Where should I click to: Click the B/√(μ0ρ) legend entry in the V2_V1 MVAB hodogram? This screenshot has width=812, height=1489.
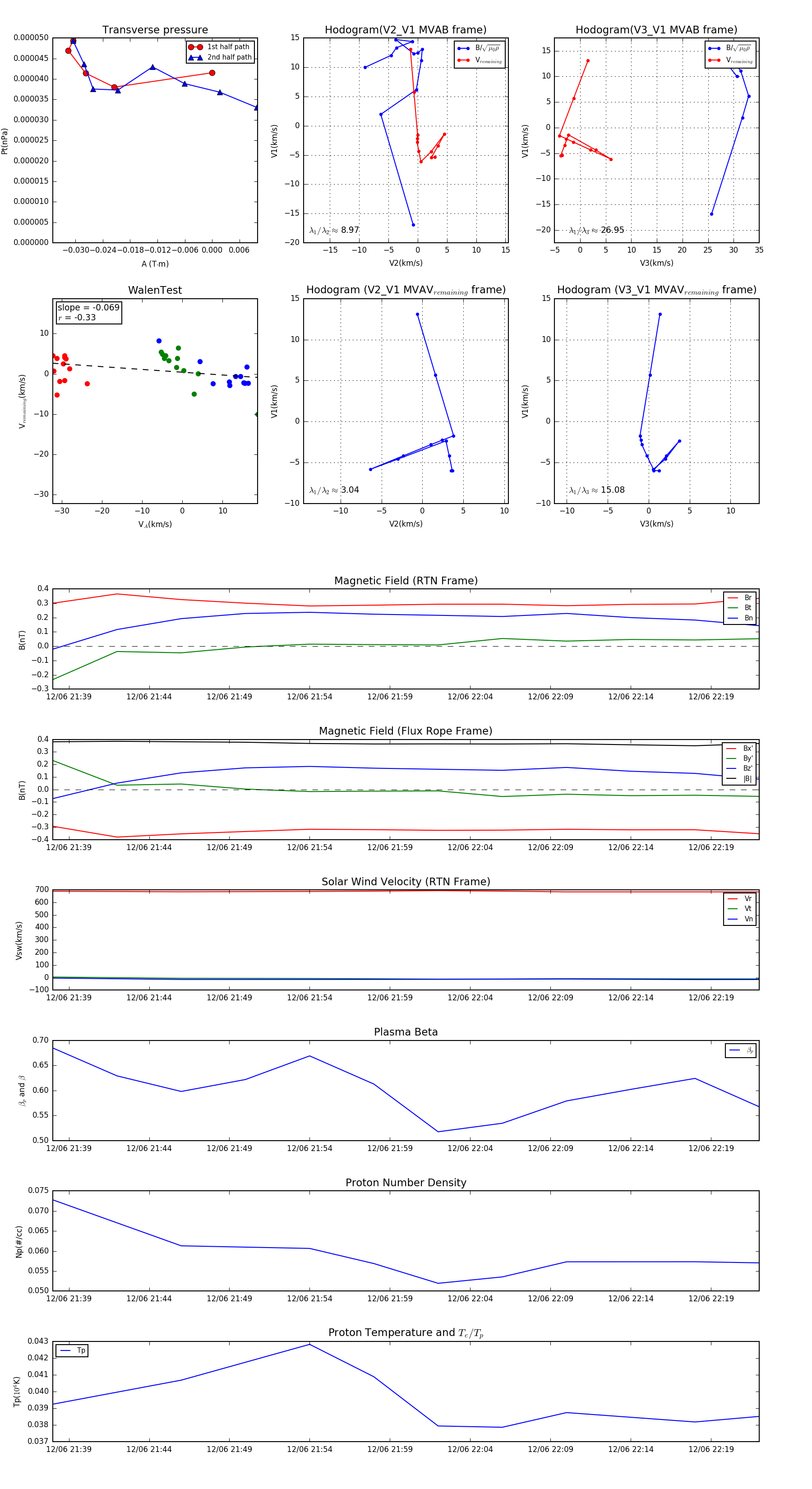pyautogui.click(x=479, y=49)
